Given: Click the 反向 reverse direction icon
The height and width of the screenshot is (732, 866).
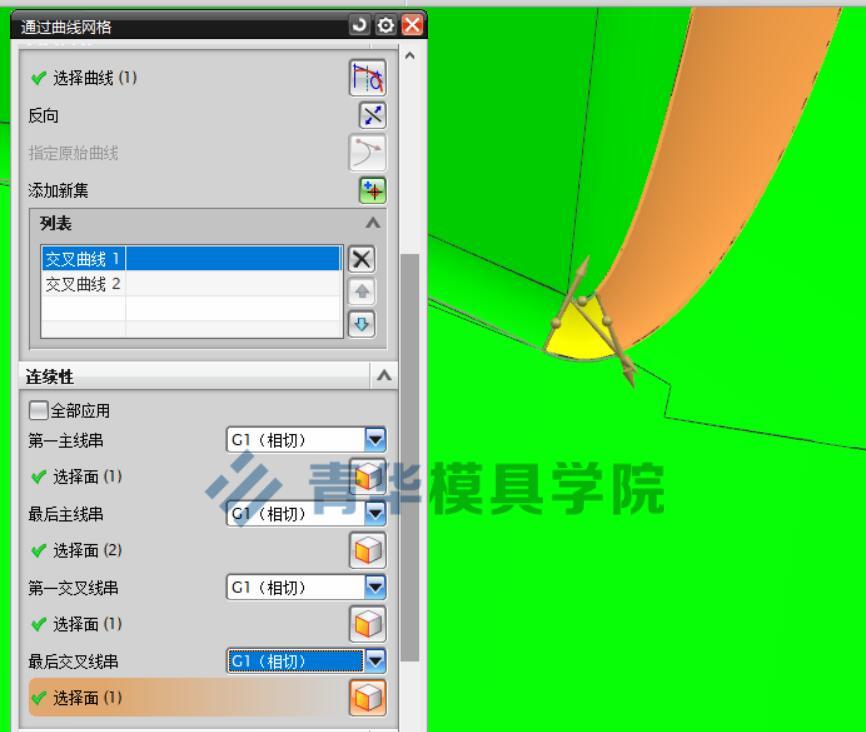Looking at the screenshot, I should click(372, 115).
